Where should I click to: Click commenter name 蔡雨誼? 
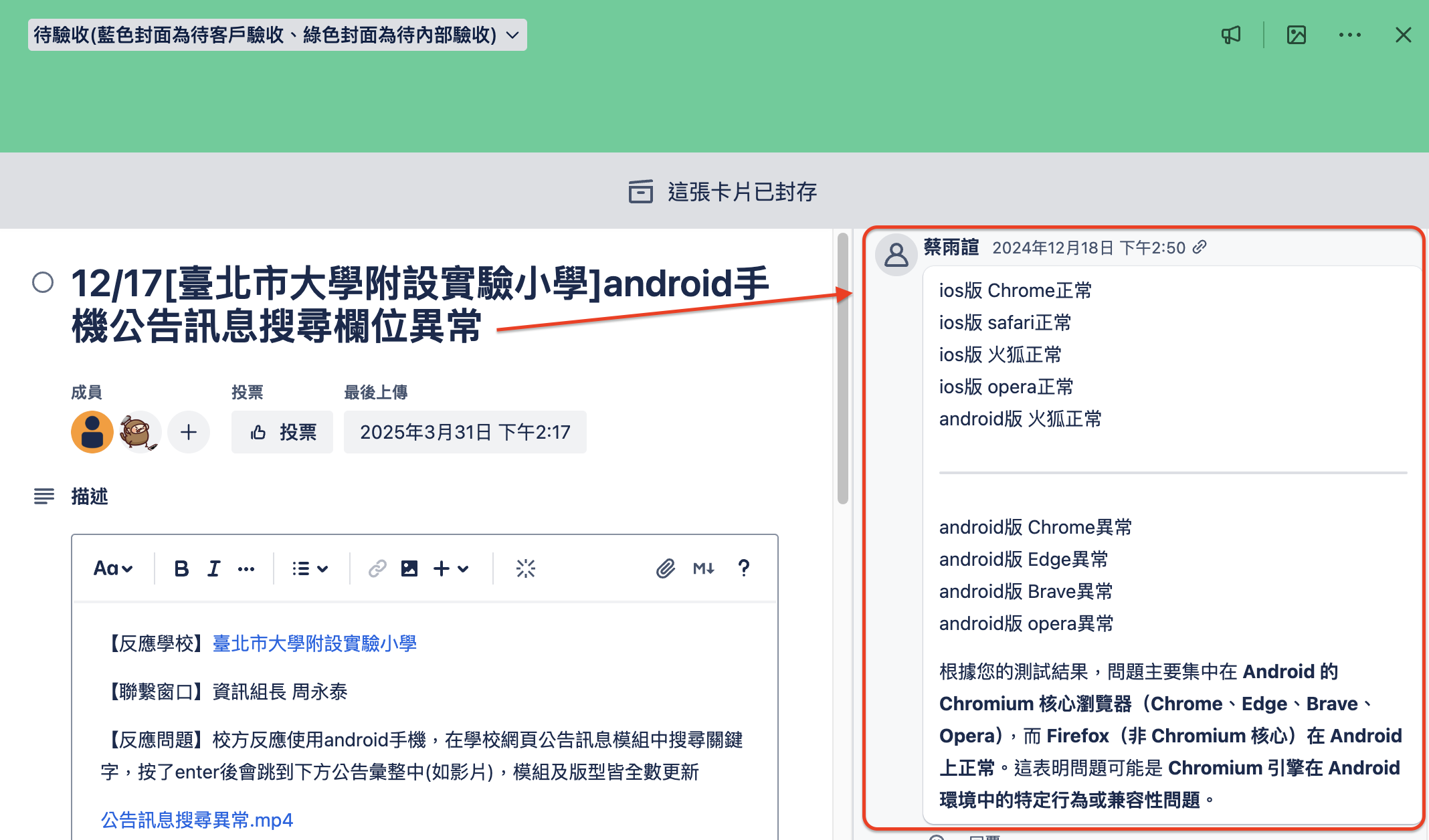tap(951, 247)
